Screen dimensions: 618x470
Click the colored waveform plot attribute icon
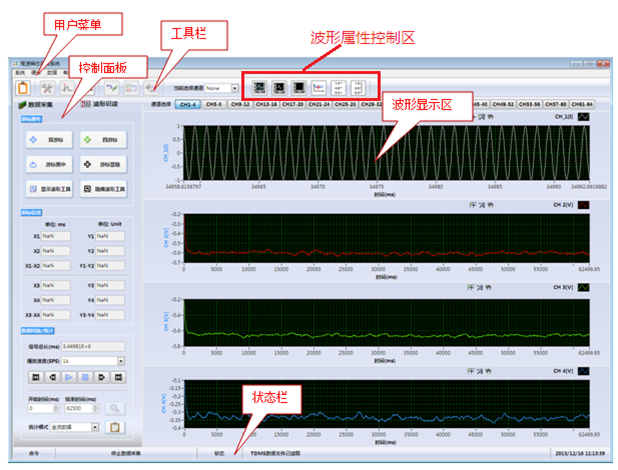[x=318, y=87]
